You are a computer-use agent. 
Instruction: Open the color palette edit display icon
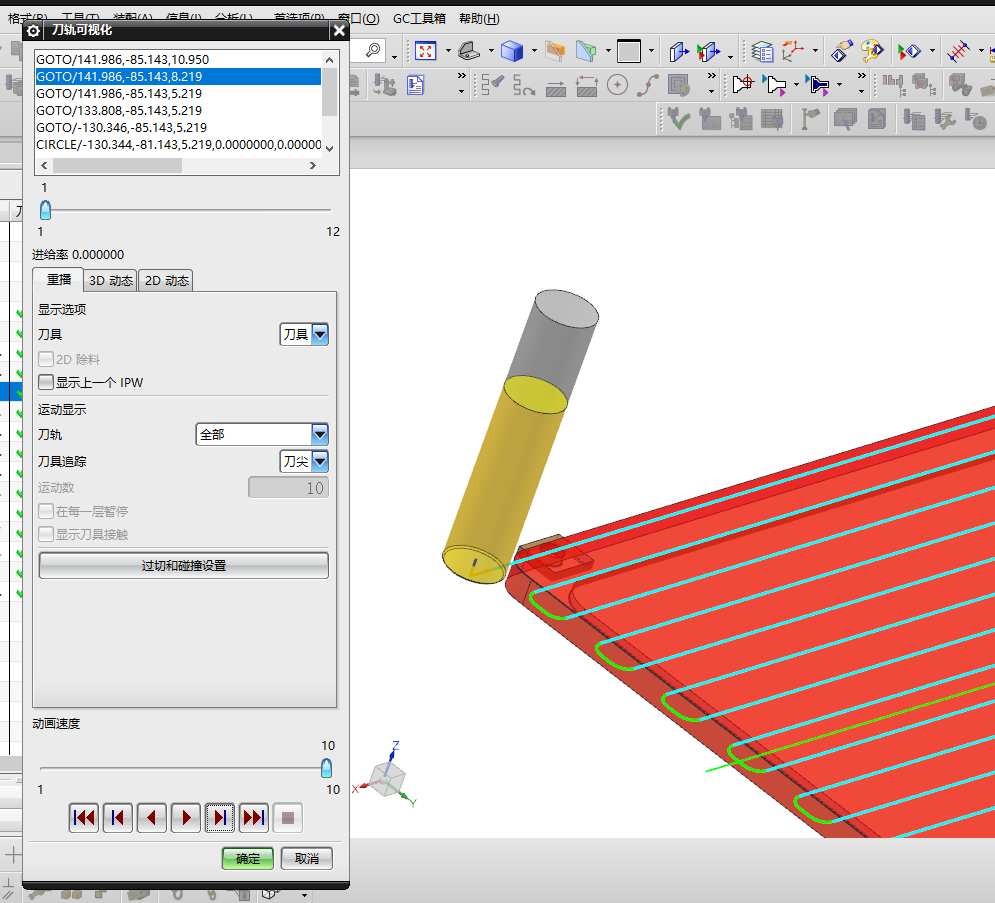point(873,51)
